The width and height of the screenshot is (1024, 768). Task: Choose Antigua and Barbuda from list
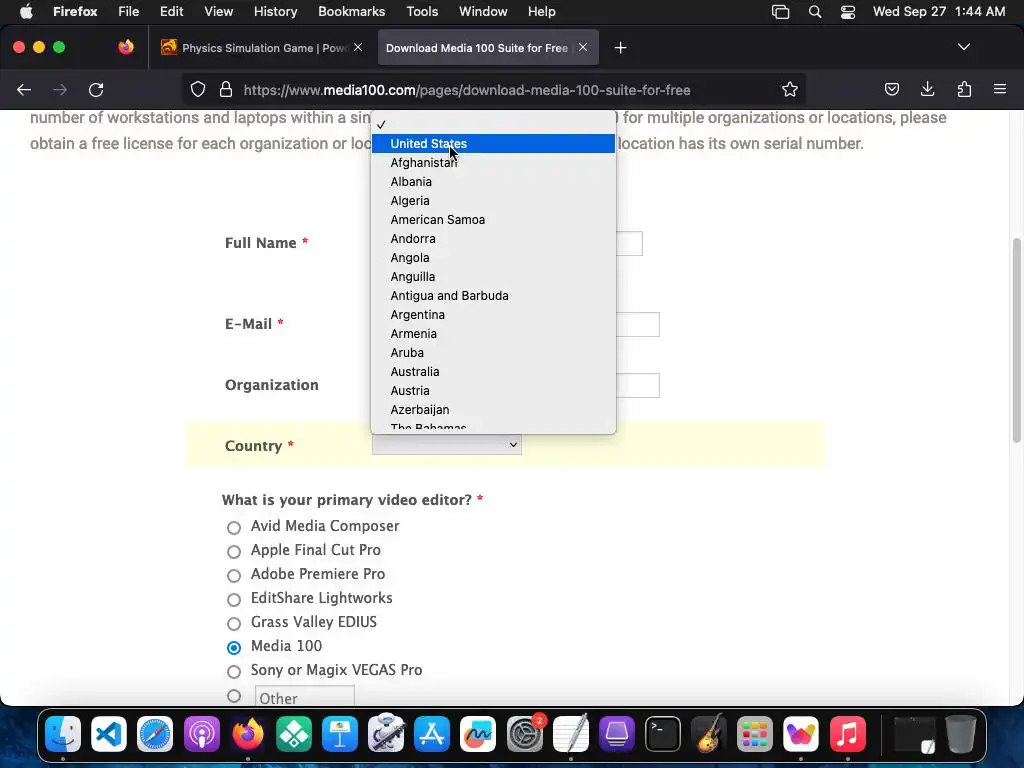coord(493,295)
